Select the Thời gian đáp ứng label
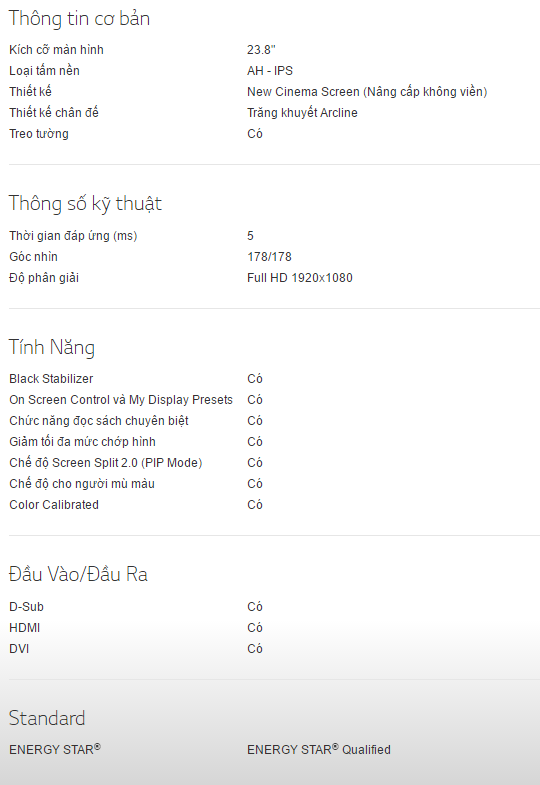This screenshot has height=785, width=540. (x=73, y=236)
